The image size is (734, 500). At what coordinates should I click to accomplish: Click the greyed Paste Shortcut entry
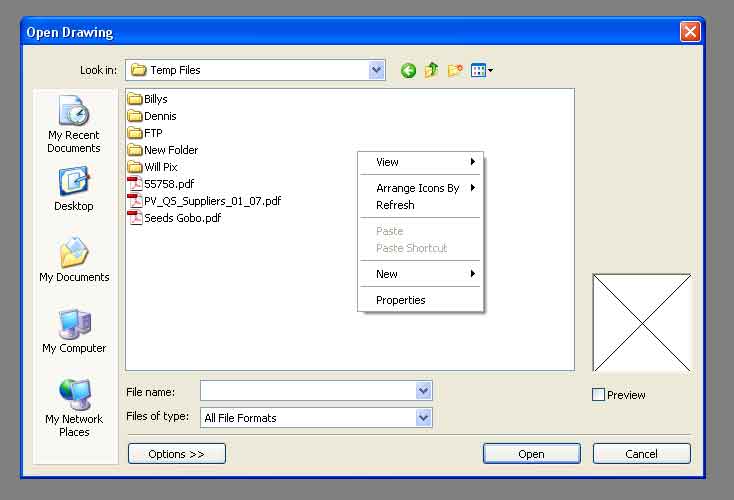pyautogui.click(x=420, y=248)
